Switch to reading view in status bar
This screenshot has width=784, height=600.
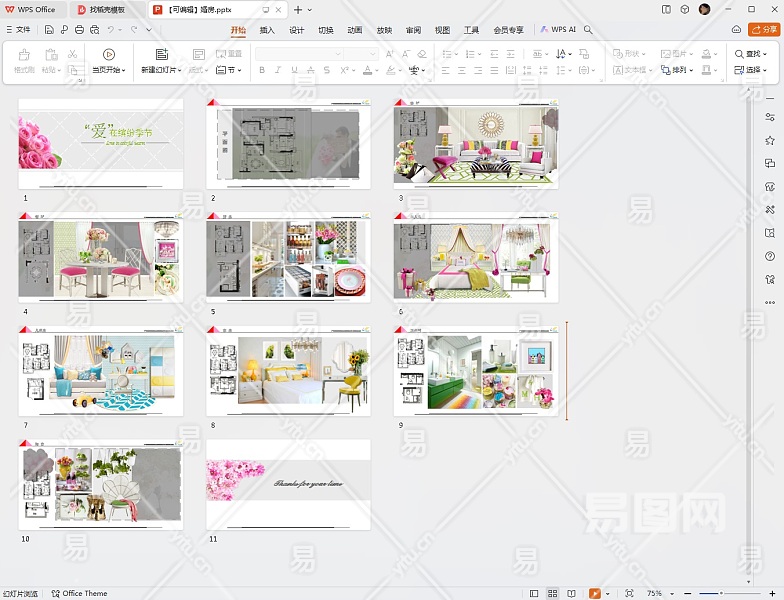(571, 593)
